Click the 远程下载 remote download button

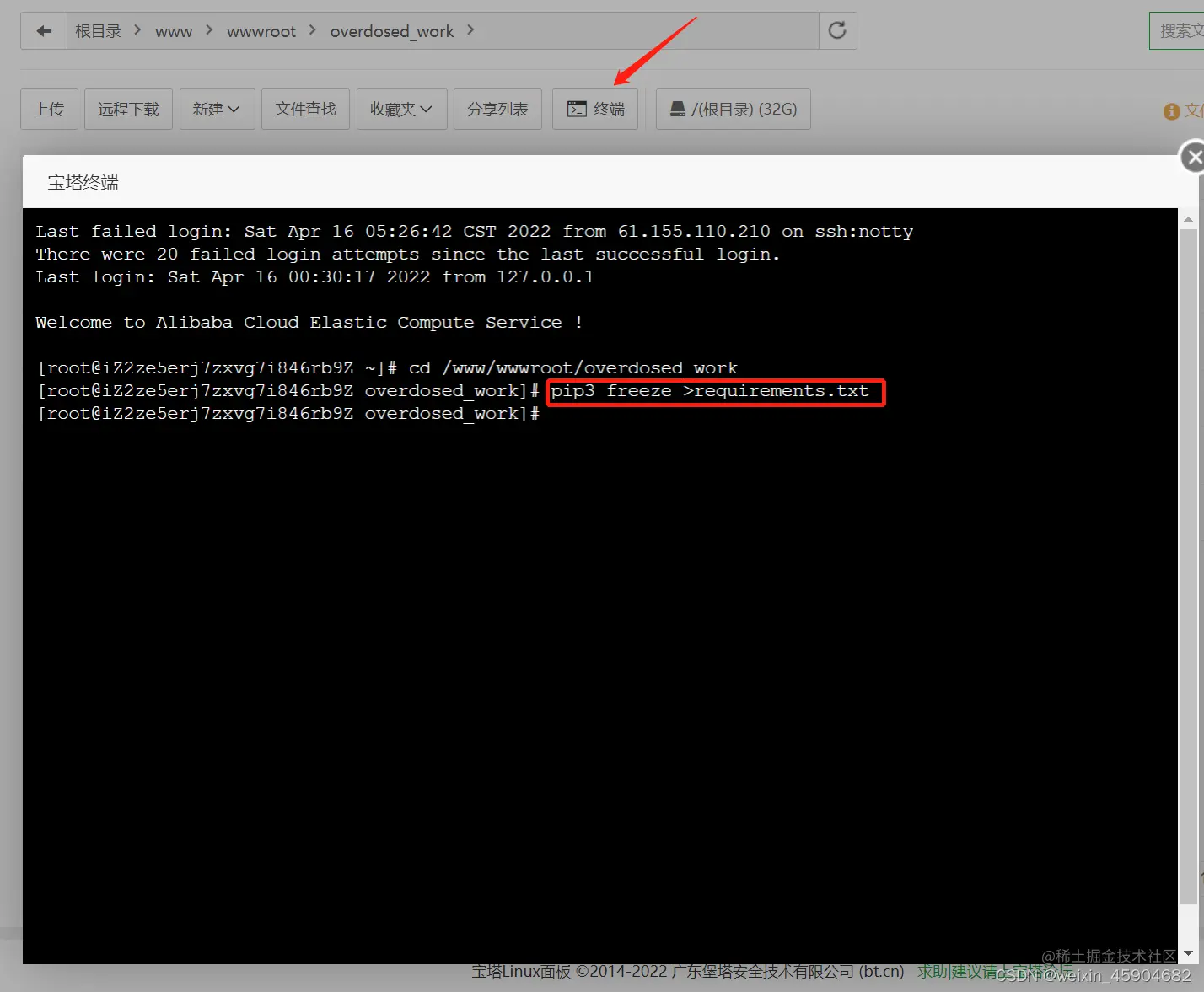(128, 110)
